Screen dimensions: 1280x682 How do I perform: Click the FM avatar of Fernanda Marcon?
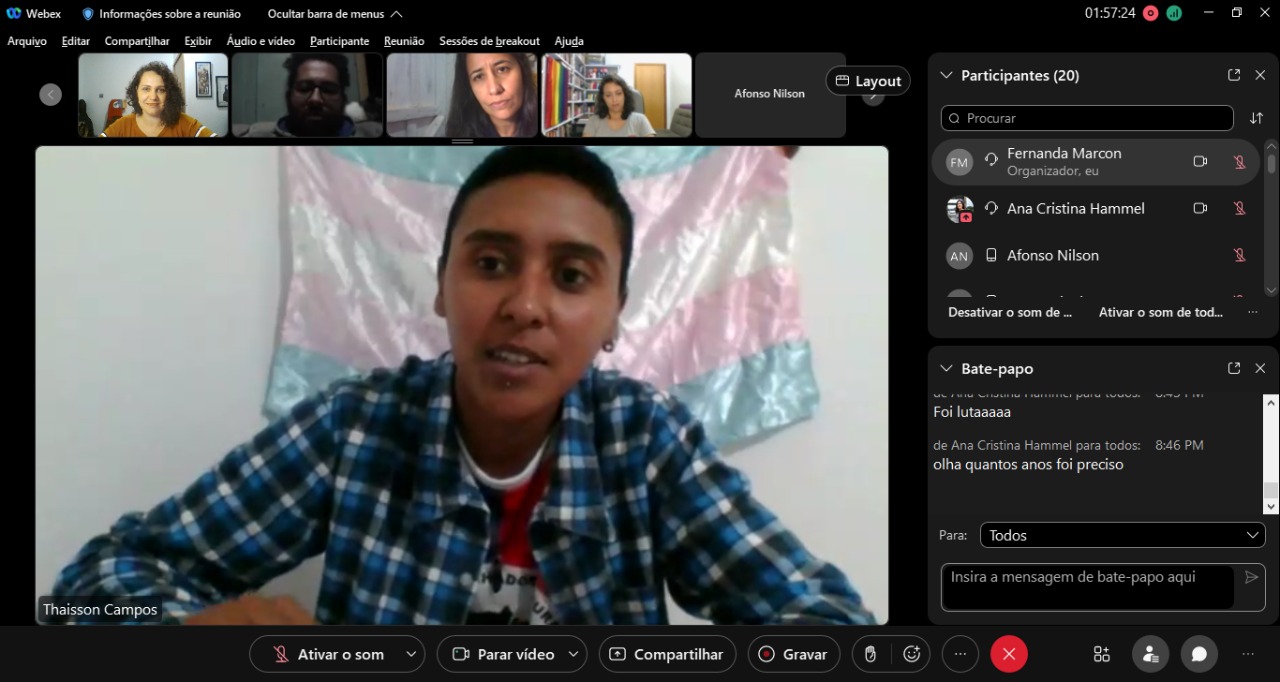coord(959,162)
